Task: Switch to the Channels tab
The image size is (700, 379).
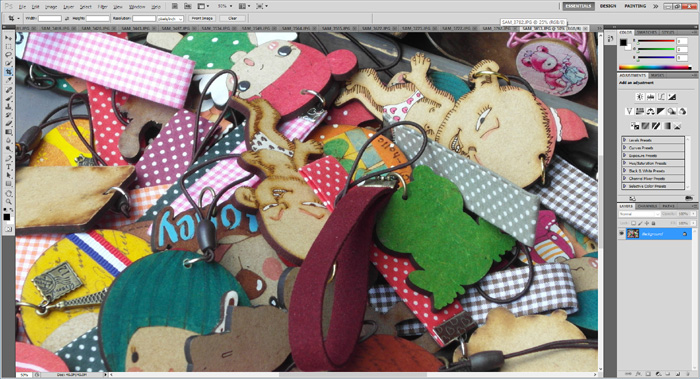Action: [647, 206]
